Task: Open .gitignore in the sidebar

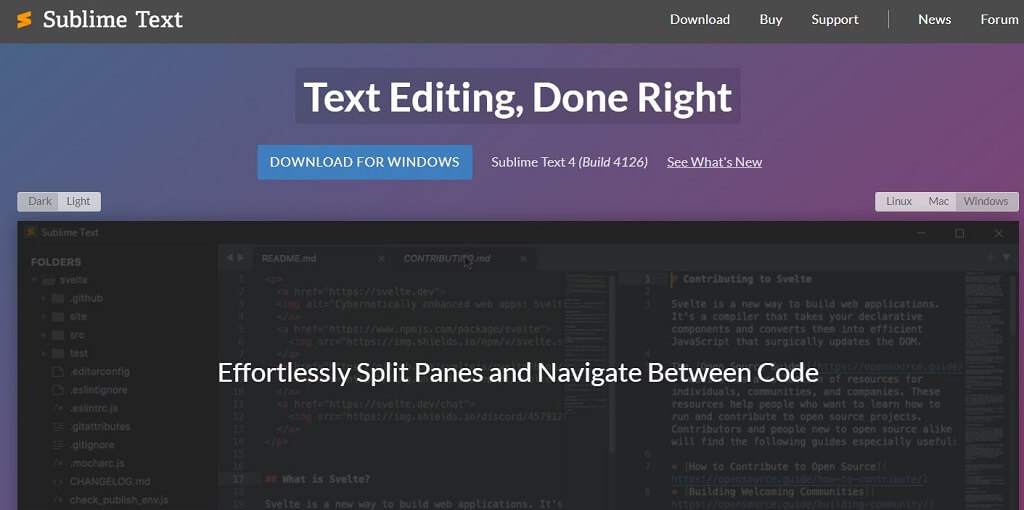Action: 93,445
